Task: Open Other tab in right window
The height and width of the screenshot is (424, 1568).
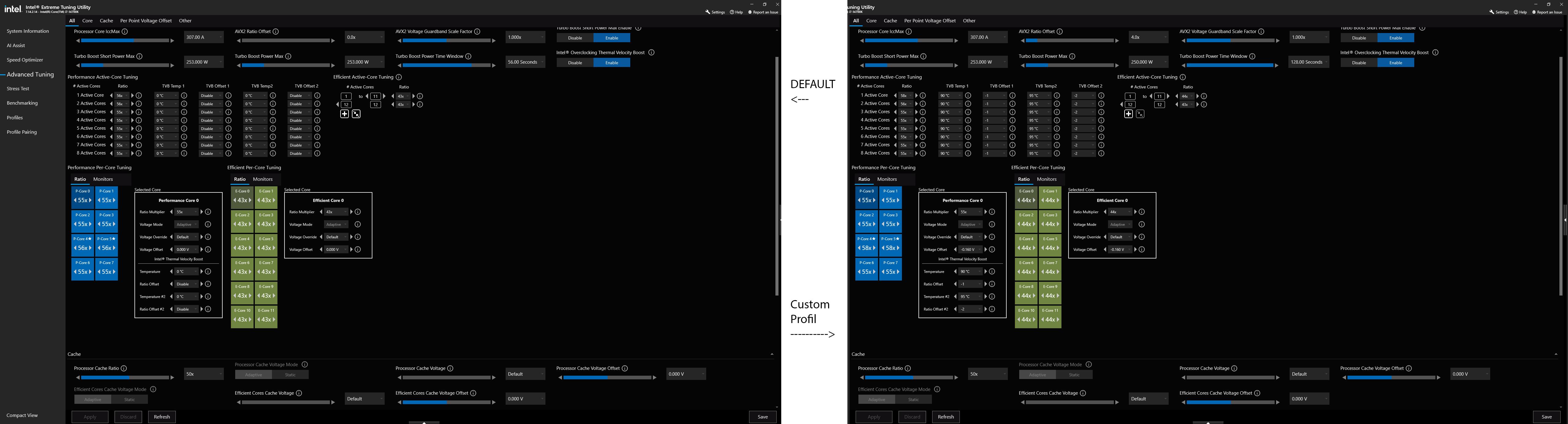Action: coord(970,21)
